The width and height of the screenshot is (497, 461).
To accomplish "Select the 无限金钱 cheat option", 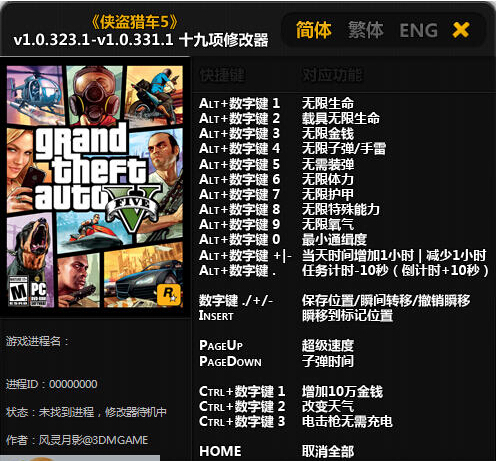I will 328,134.
